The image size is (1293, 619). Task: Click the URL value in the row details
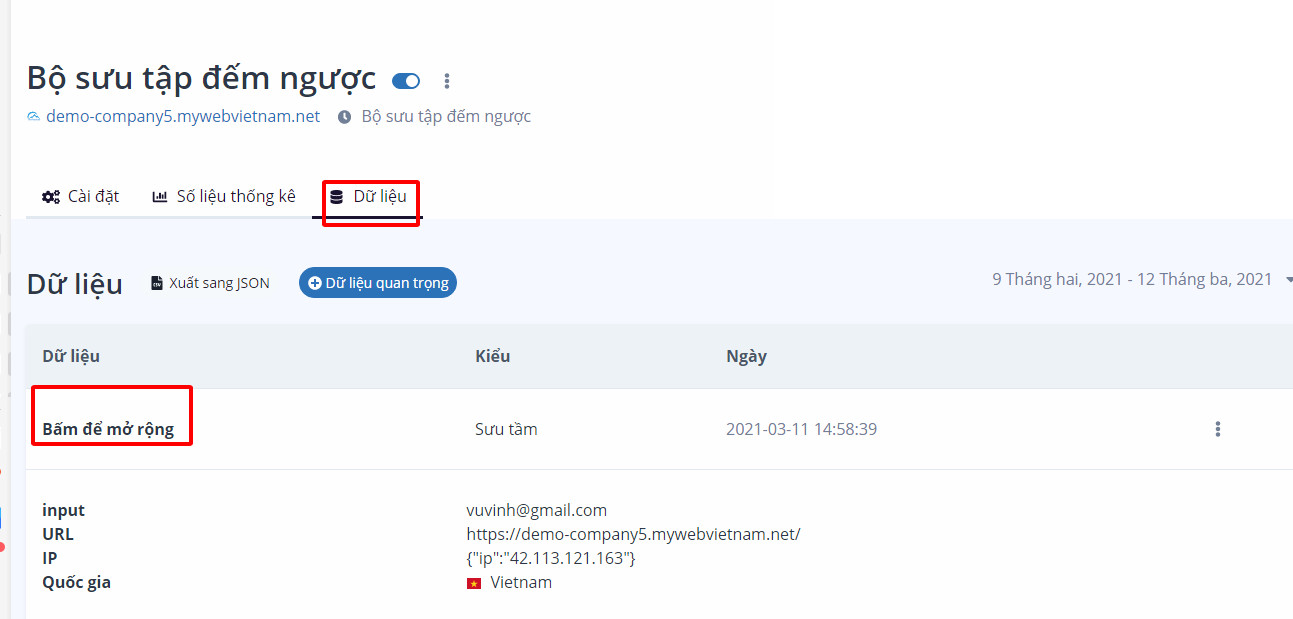pos(633,534)
